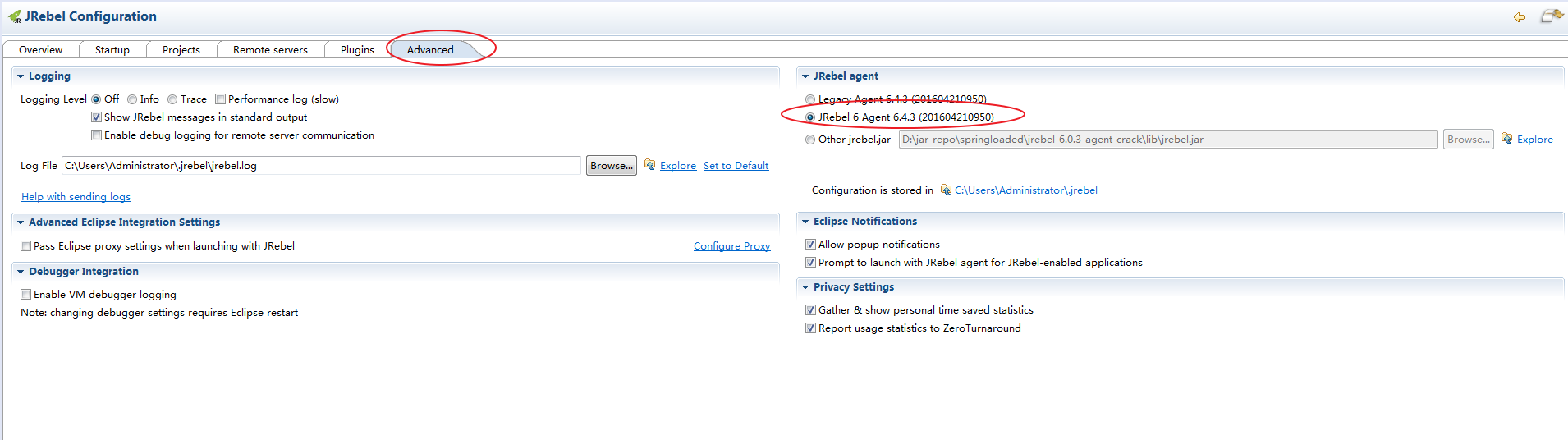Viewport: 1568px width, 440px height.
Task: Select JRebel 6 Agent 6.4.3 radio button
Action: [810, 117]
